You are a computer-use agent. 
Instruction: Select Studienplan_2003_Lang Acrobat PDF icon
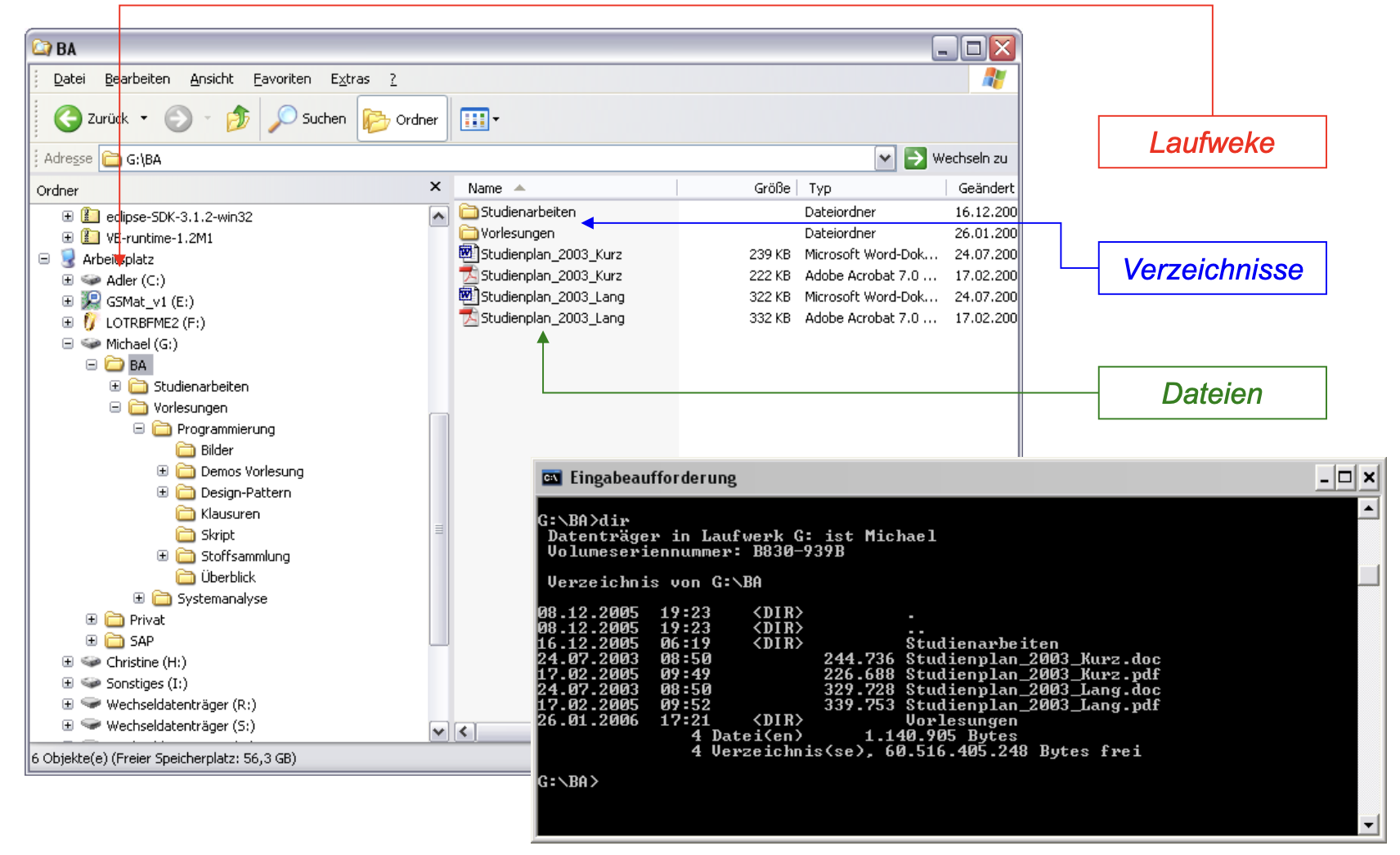469,317
